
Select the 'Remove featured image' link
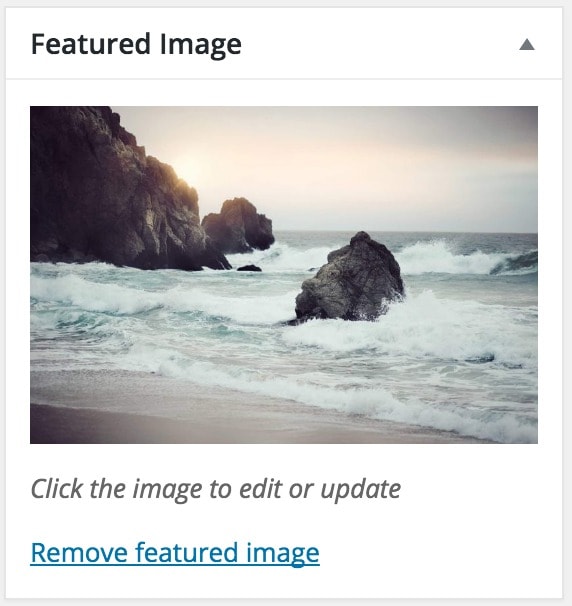click(175, 553)
